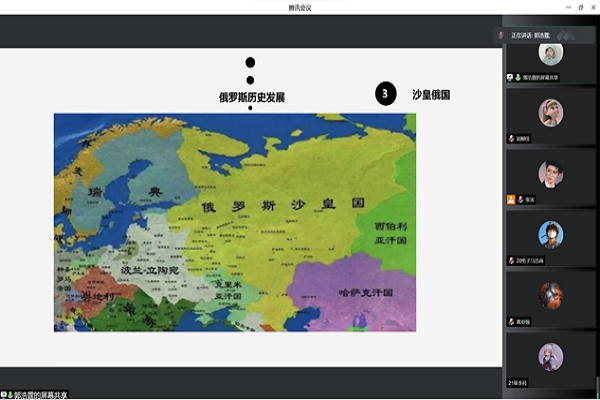600x400 pixels.
Task: Click the black circled number 3 on slide
Action: coord(385,94)
